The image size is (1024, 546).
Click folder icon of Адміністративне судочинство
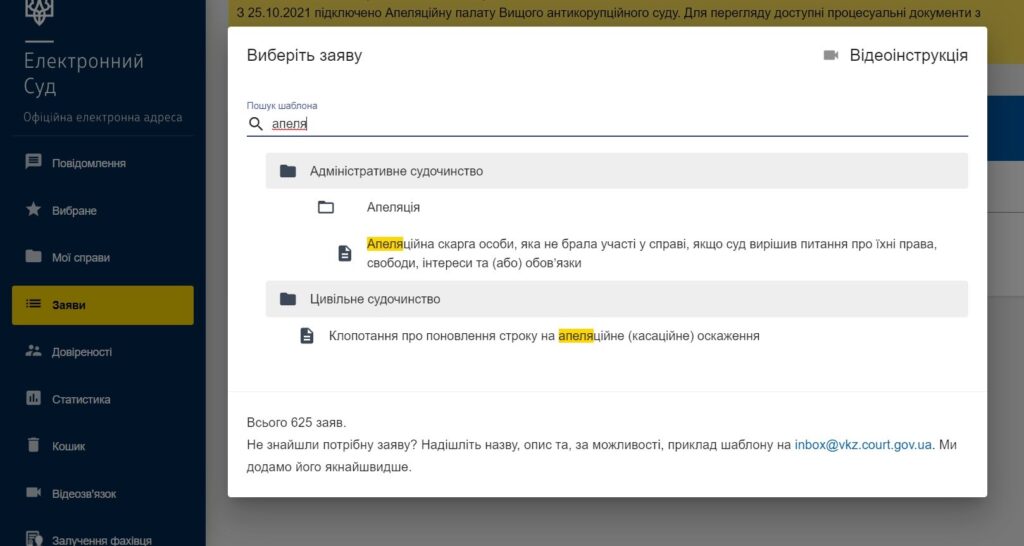pyautogui.click(x=288, y=171)
